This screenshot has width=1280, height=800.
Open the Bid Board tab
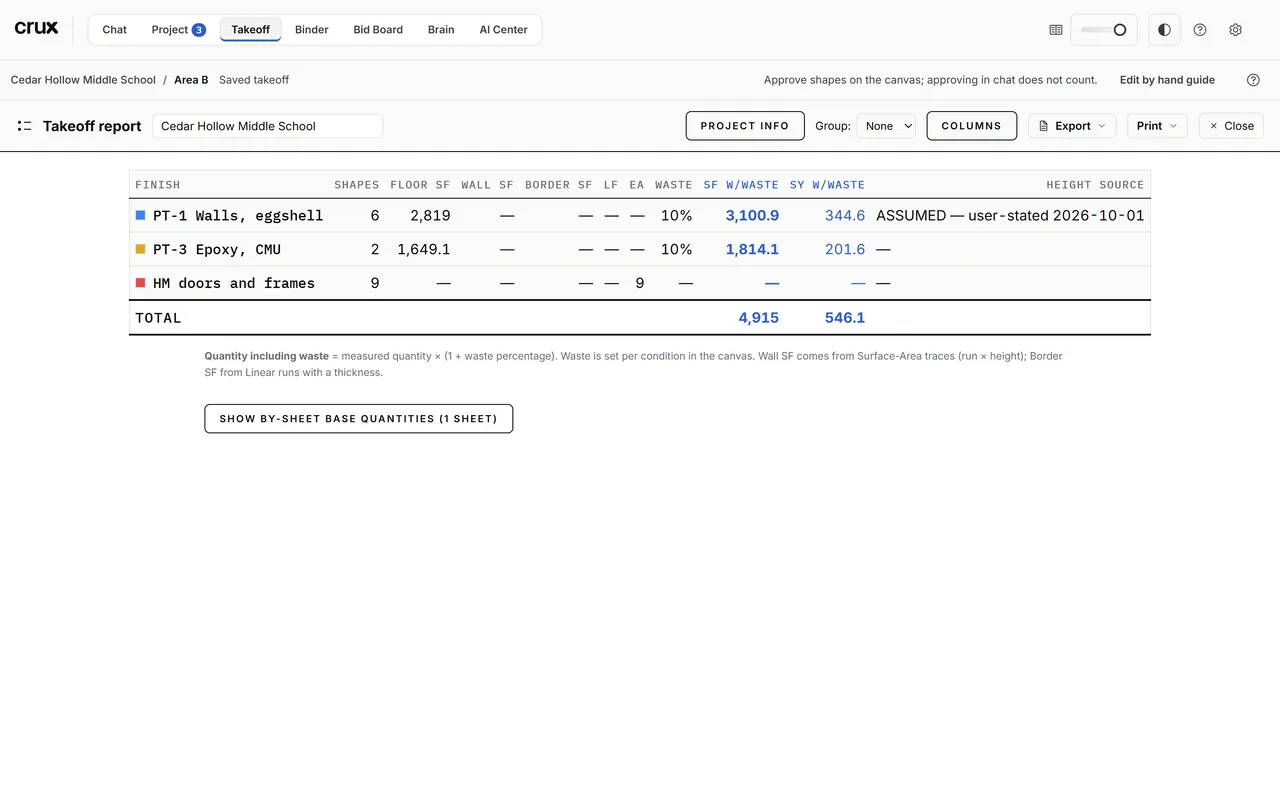coord(378,30)
